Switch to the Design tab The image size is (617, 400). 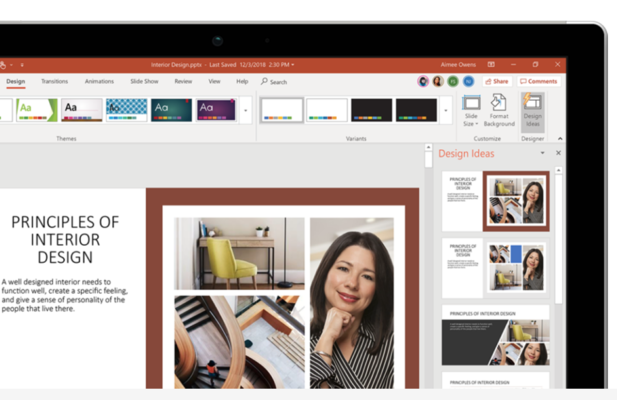pyautogui.click(x=16, y=81)
